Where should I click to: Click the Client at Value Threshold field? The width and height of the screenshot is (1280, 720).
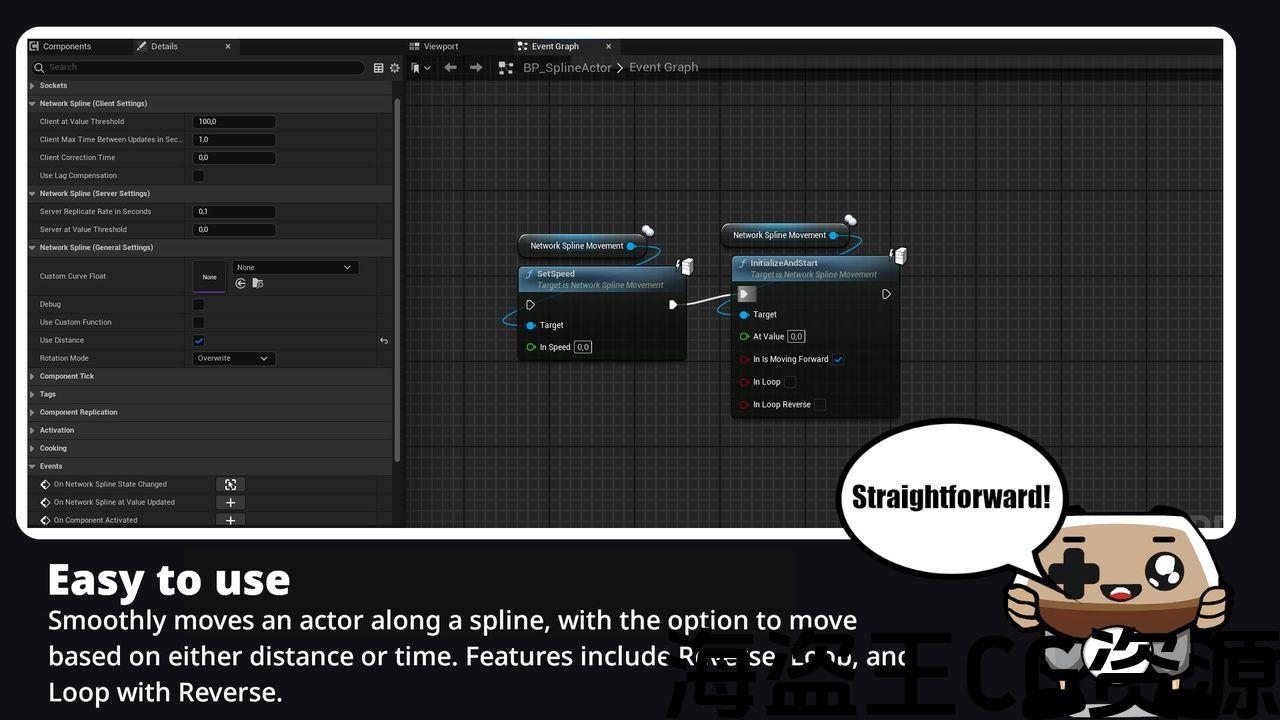[x=233, y=122]
